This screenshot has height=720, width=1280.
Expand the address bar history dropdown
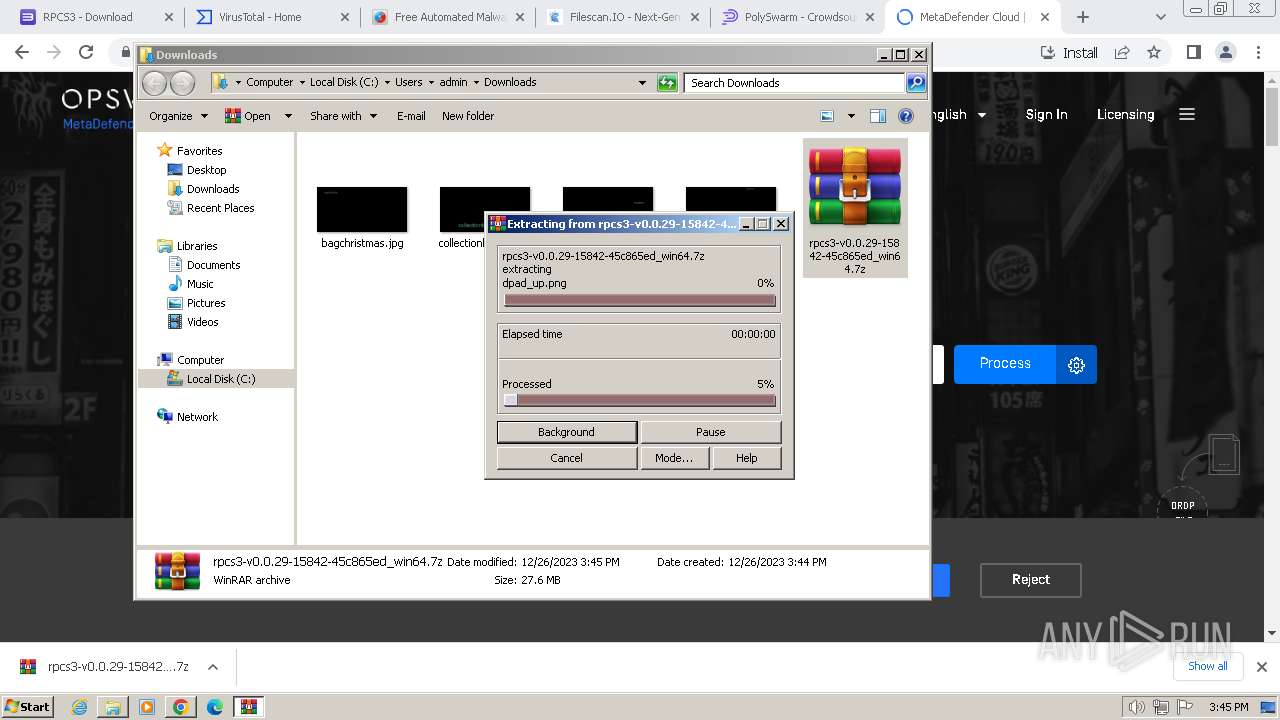[642, 83]
